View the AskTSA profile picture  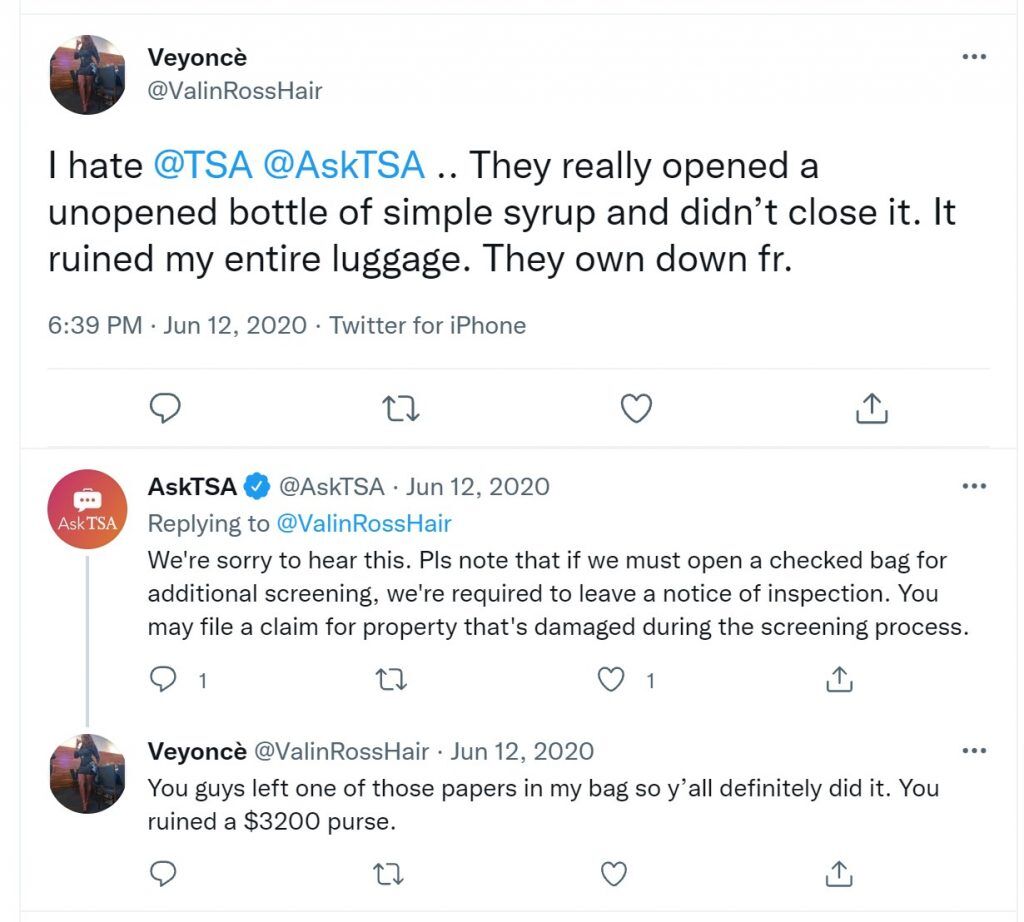pos(87,509)
